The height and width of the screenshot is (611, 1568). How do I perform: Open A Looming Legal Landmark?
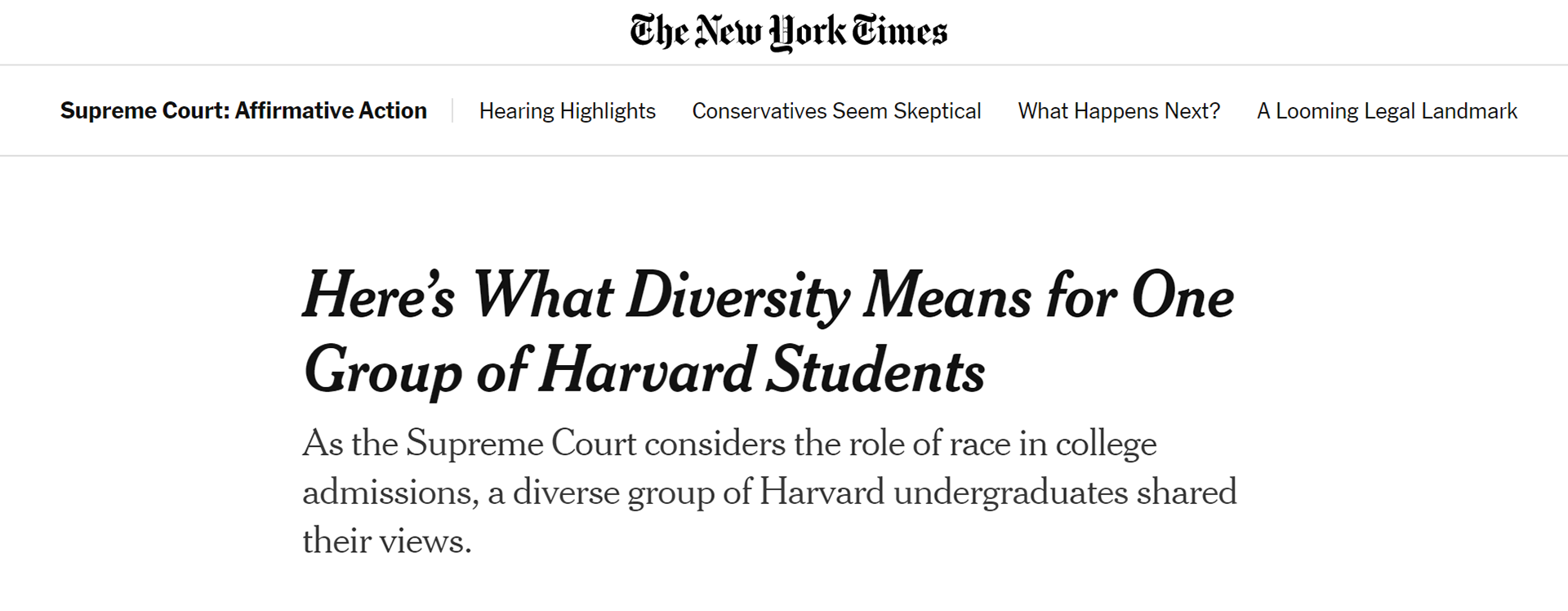click(x=1386, y=111)
